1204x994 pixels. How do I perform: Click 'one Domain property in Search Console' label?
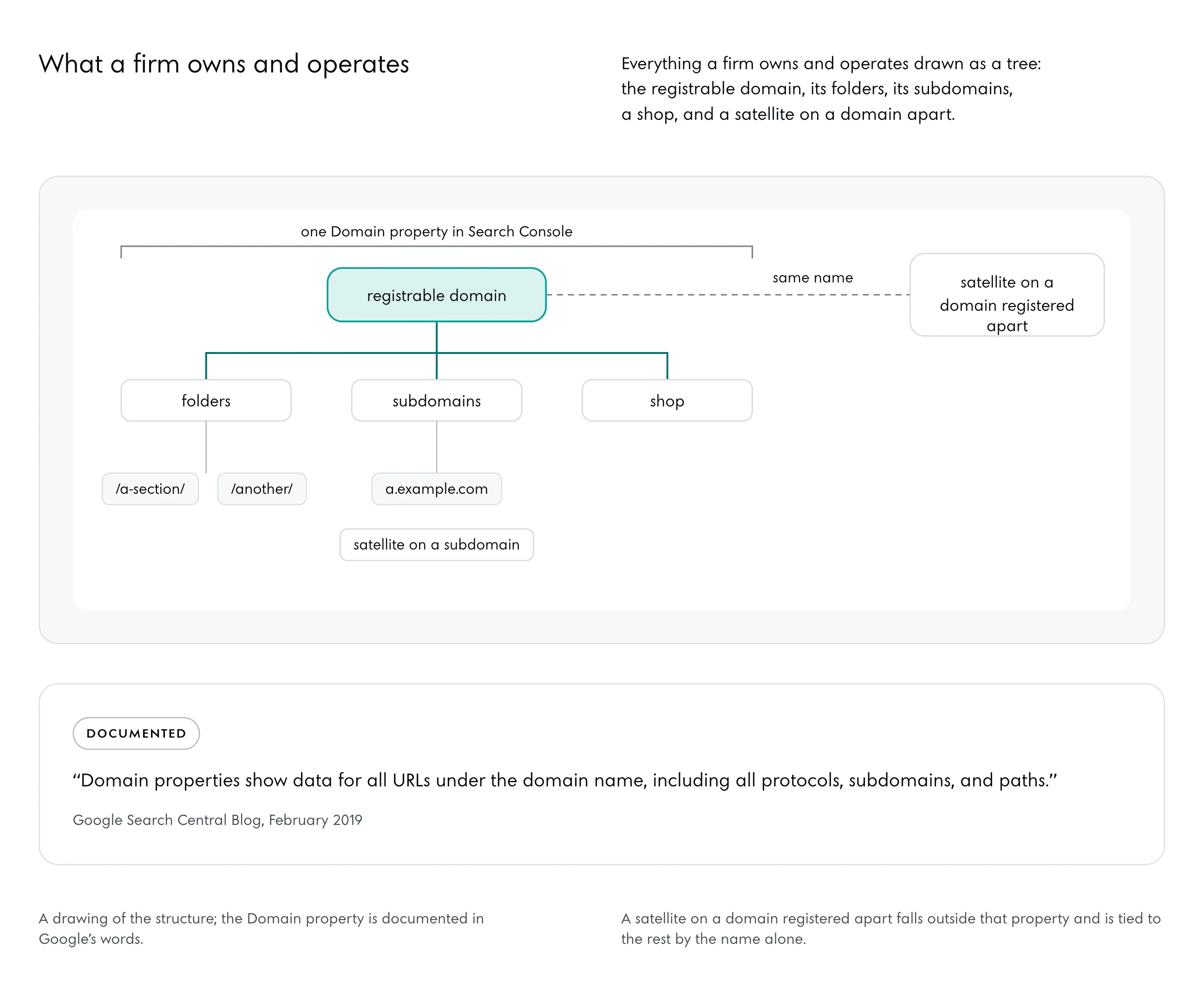(436, 231)
